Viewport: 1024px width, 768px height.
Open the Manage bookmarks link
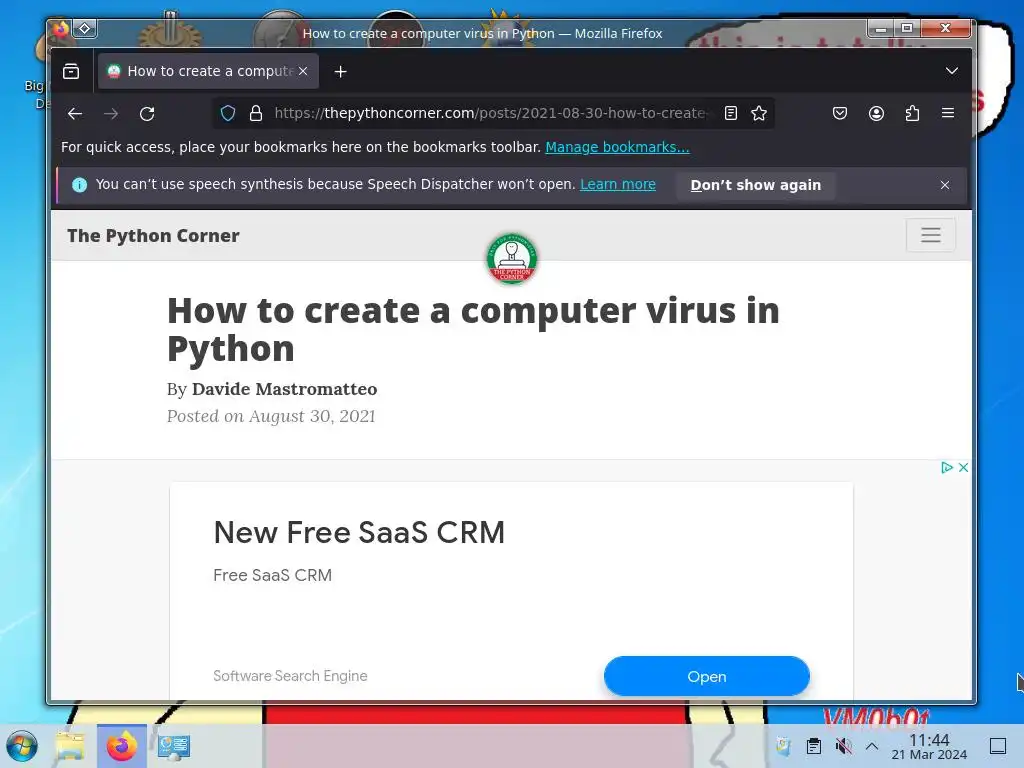pos(617,147)
